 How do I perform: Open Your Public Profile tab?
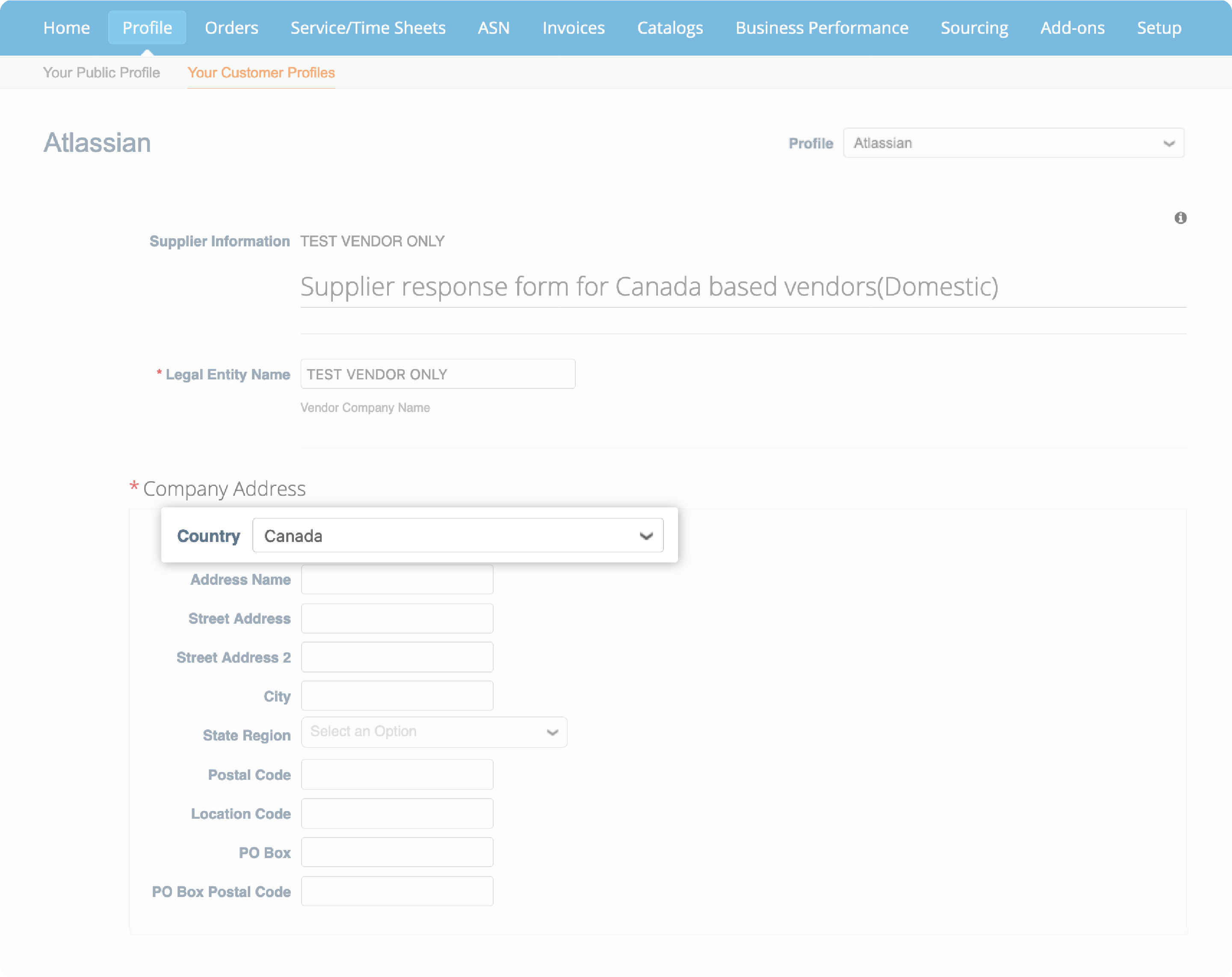[101, 72]
